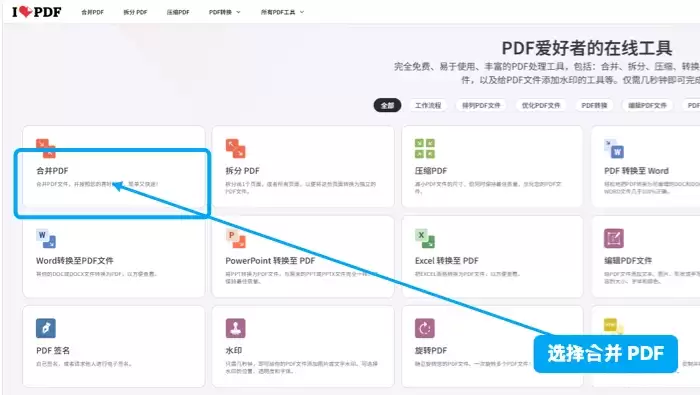Open the Excel 转换至 PDF card title
700x395 pixels.
[x=446, y=261]
